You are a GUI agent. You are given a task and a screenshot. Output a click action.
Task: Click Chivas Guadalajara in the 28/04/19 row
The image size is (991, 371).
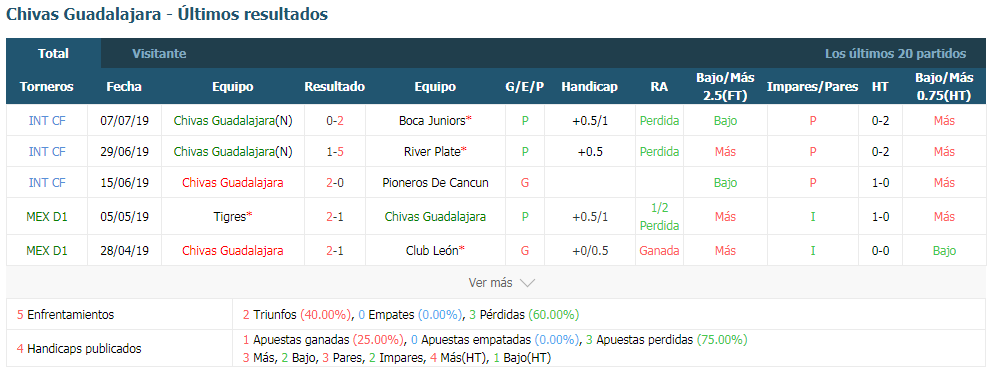click(x=233, y=250)
